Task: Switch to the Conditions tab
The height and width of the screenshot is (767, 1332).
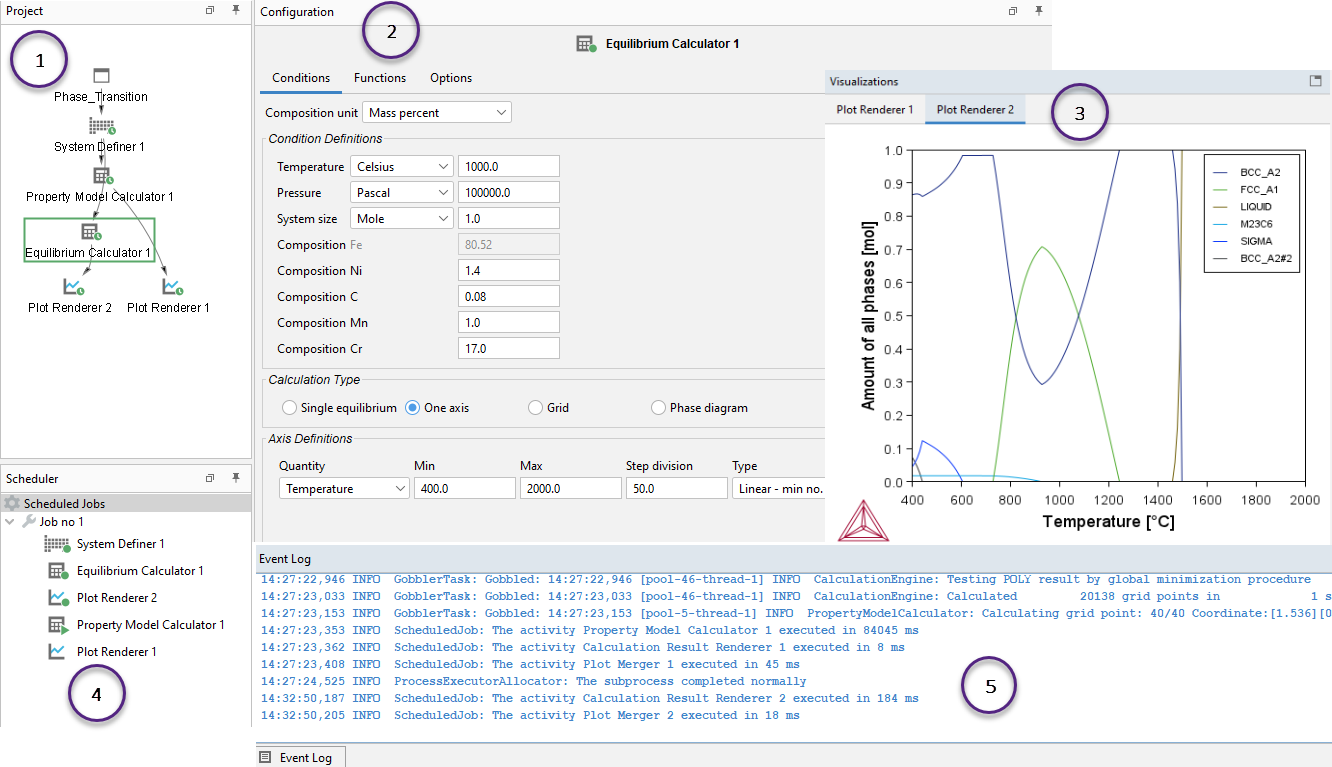Action: [301, 78]
